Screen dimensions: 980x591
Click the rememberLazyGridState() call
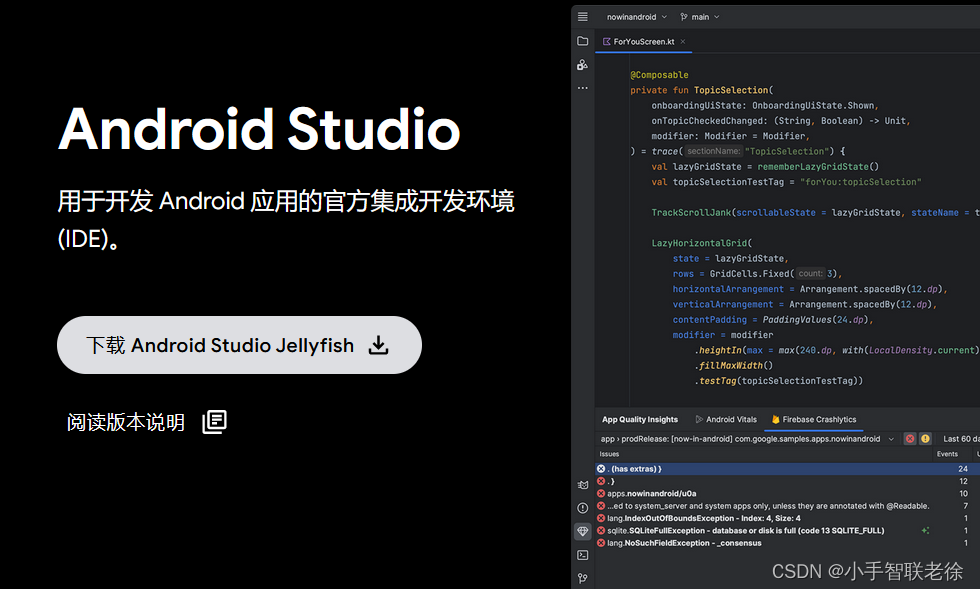pyautogui.click(x=818, y=167)
